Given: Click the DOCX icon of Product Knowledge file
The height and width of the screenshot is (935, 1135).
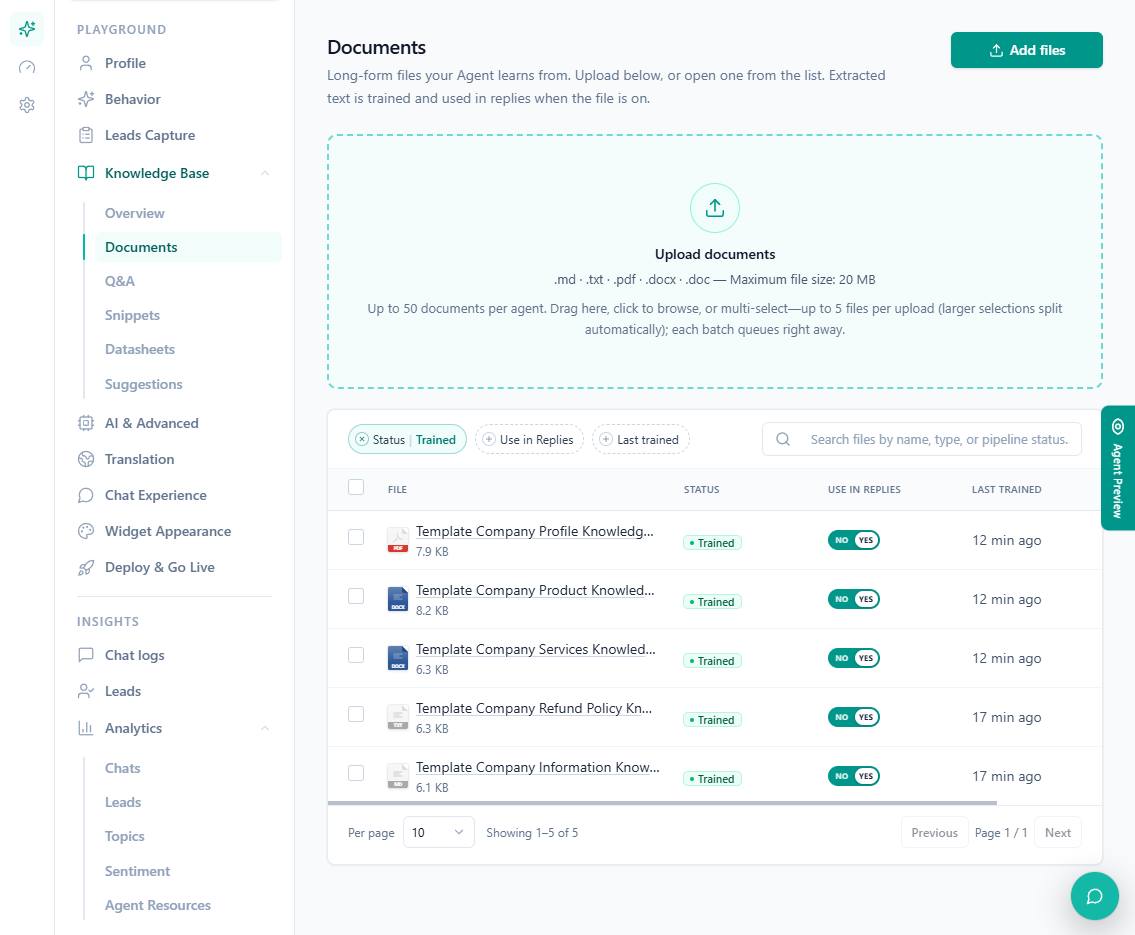Looking at the screenshot, I should [397, 599].
